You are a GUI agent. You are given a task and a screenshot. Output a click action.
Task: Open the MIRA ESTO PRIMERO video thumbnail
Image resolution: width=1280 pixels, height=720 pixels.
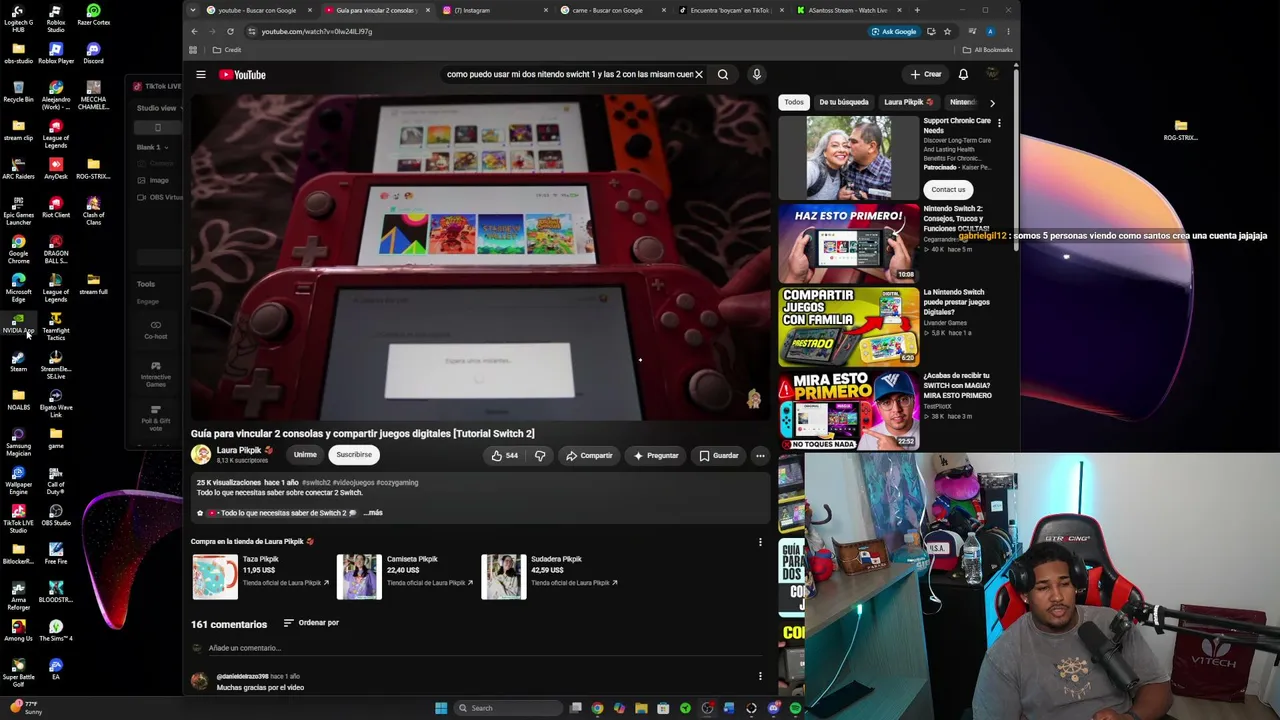[x=849, y=410]
